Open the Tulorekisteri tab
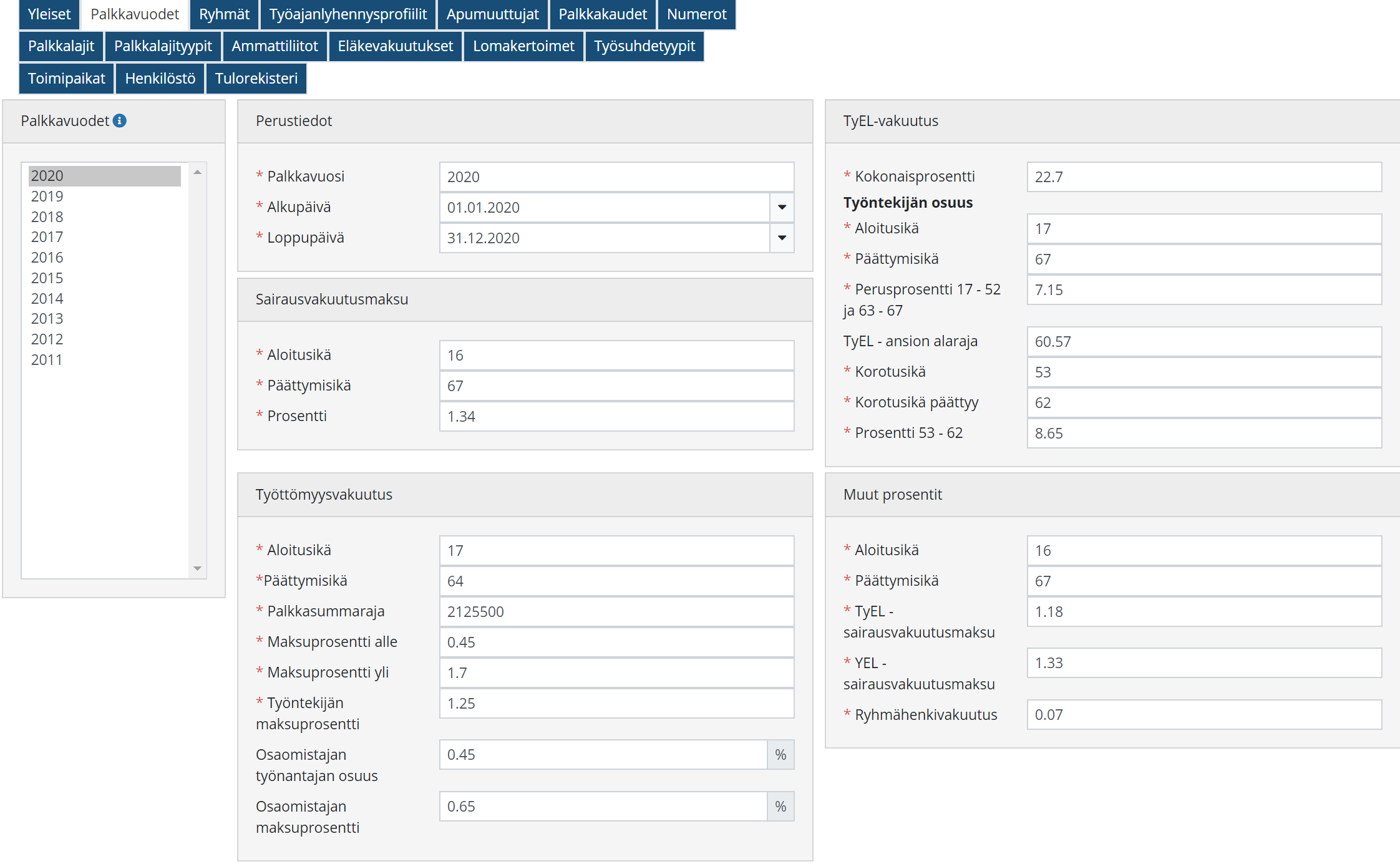 click(256, 79)
